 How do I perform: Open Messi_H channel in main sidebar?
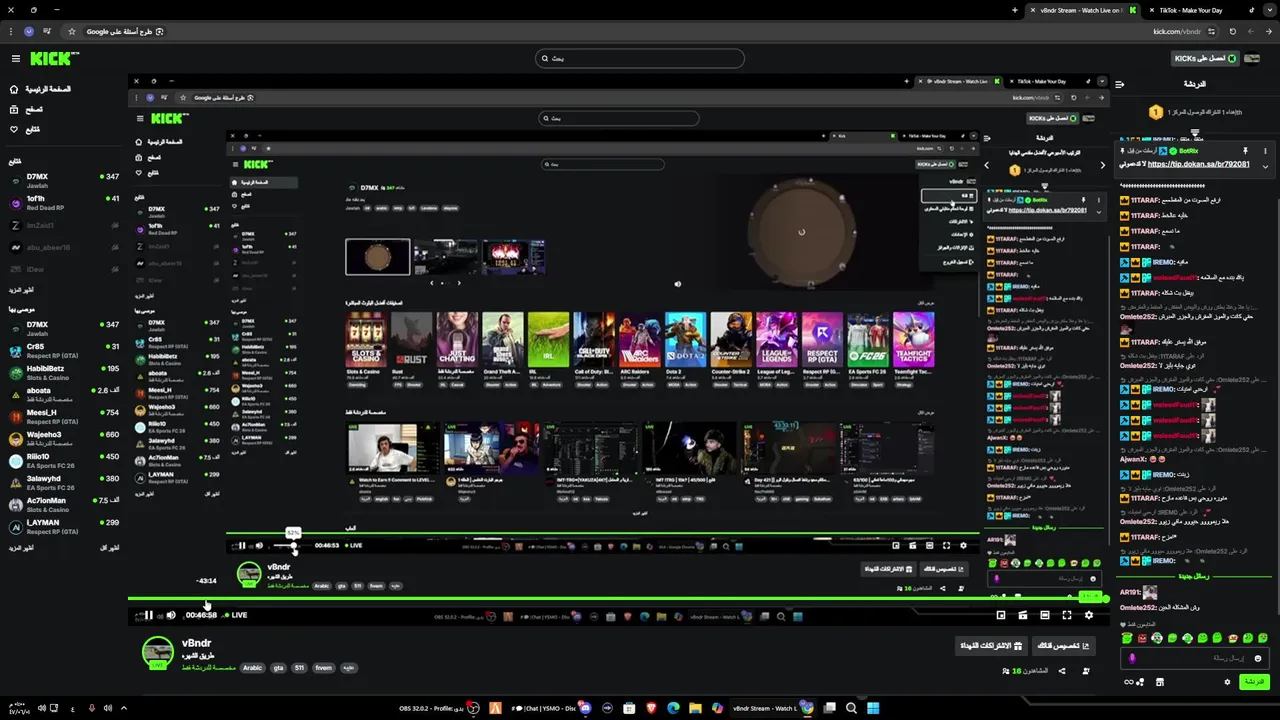(x=63, y=417)
